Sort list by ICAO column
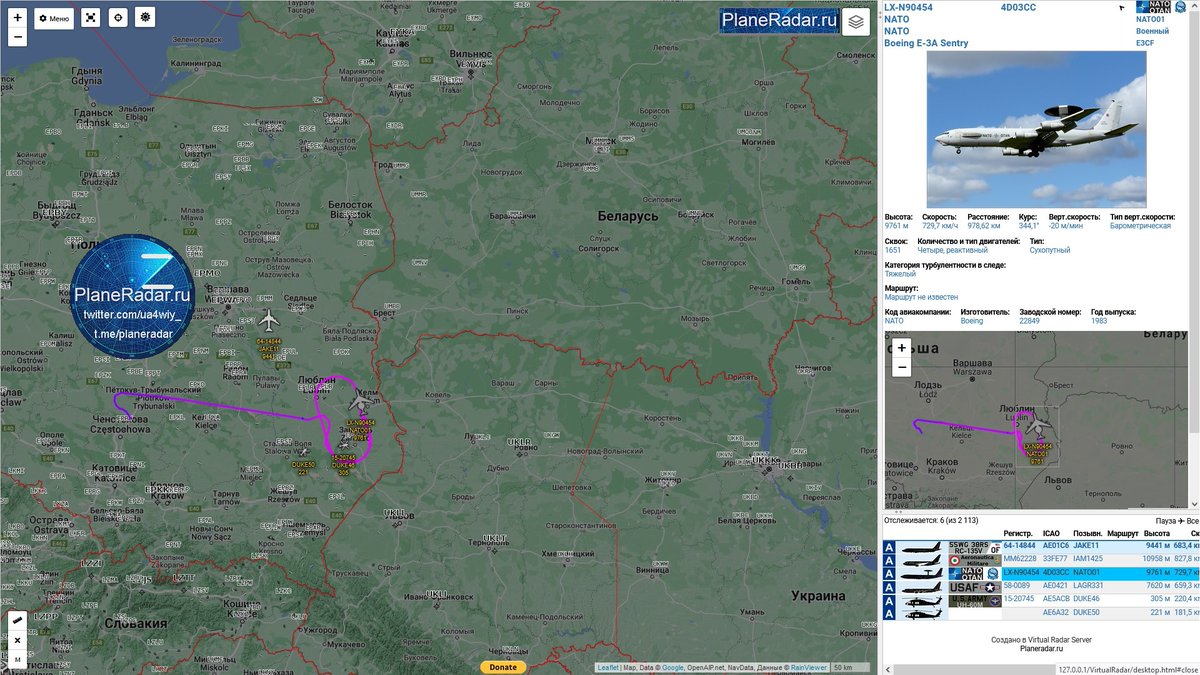Image resolution: width=1200 pixels, height=675 pixels. pos(1052,534)
